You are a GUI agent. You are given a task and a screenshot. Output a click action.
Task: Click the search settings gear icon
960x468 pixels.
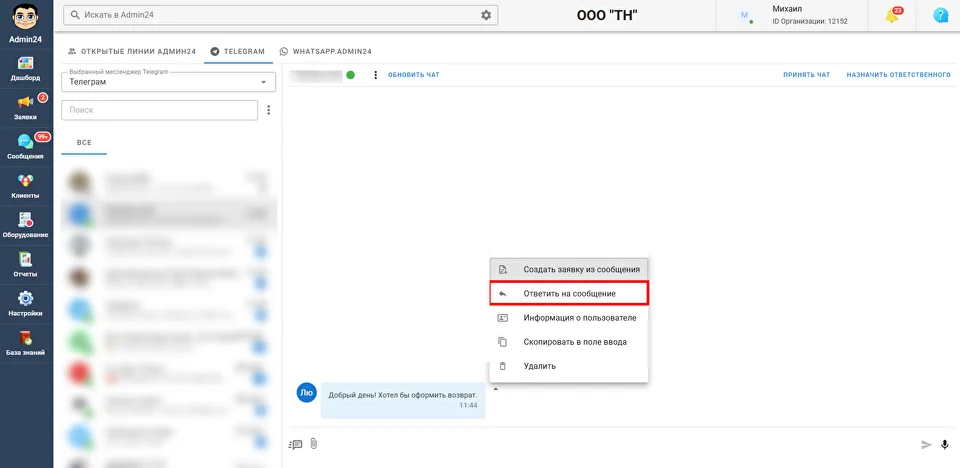tap(486, 15)
